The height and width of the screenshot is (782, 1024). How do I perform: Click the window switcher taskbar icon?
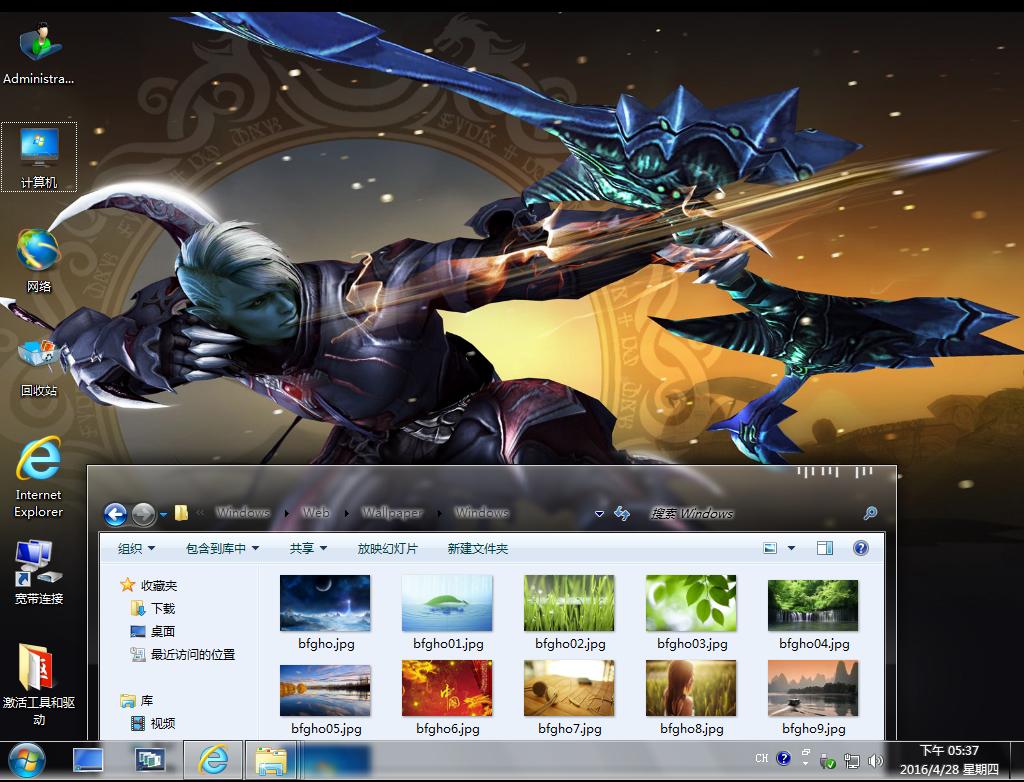150,760
